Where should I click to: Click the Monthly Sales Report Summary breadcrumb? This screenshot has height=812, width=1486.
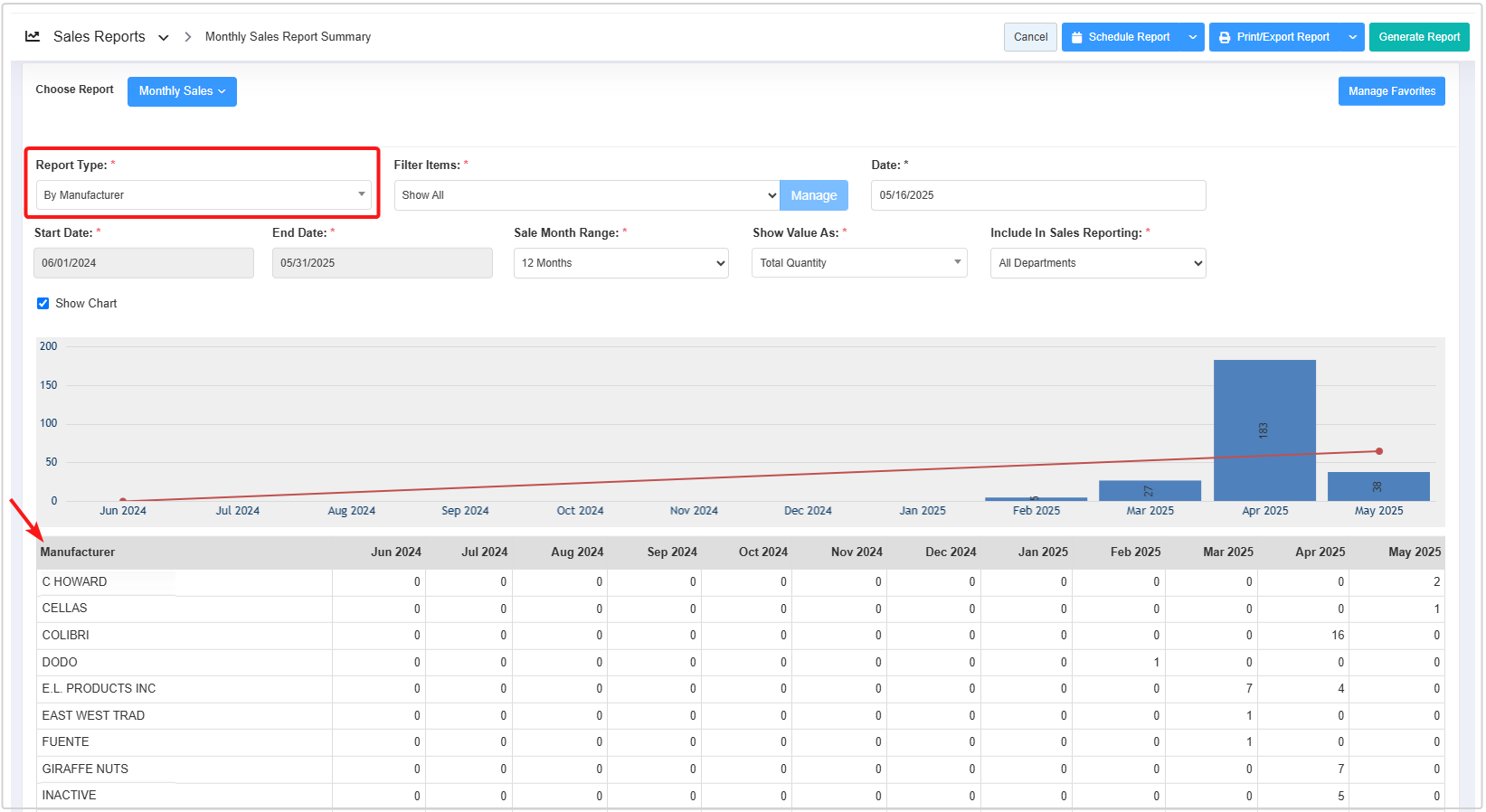coord(288,37)
